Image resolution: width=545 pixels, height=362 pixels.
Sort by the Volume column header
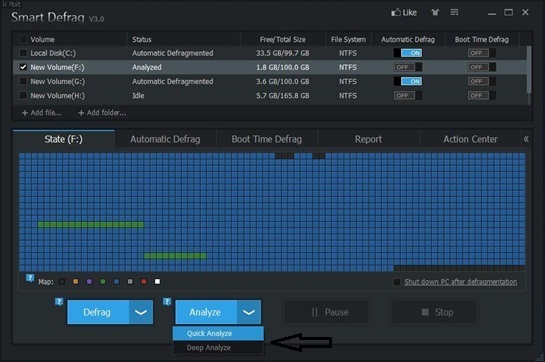42,39
